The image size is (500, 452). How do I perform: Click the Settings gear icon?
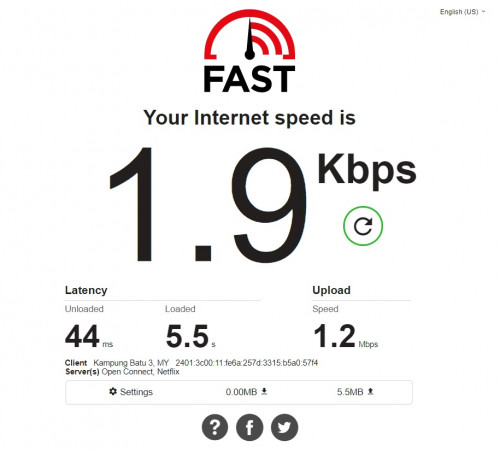(x=113, y=391)
